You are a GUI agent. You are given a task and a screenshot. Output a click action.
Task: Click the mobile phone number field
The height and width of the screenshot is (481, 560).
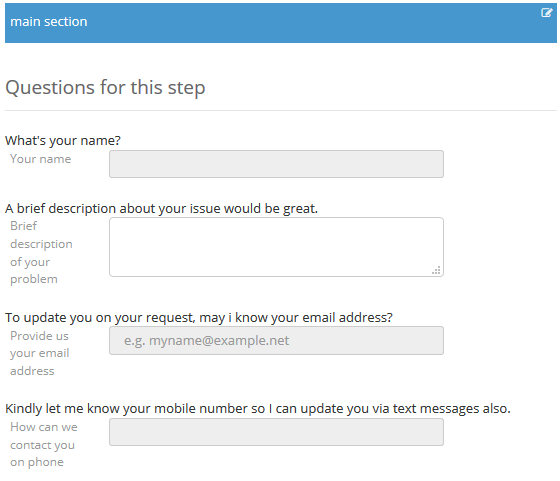pos(276,432)
